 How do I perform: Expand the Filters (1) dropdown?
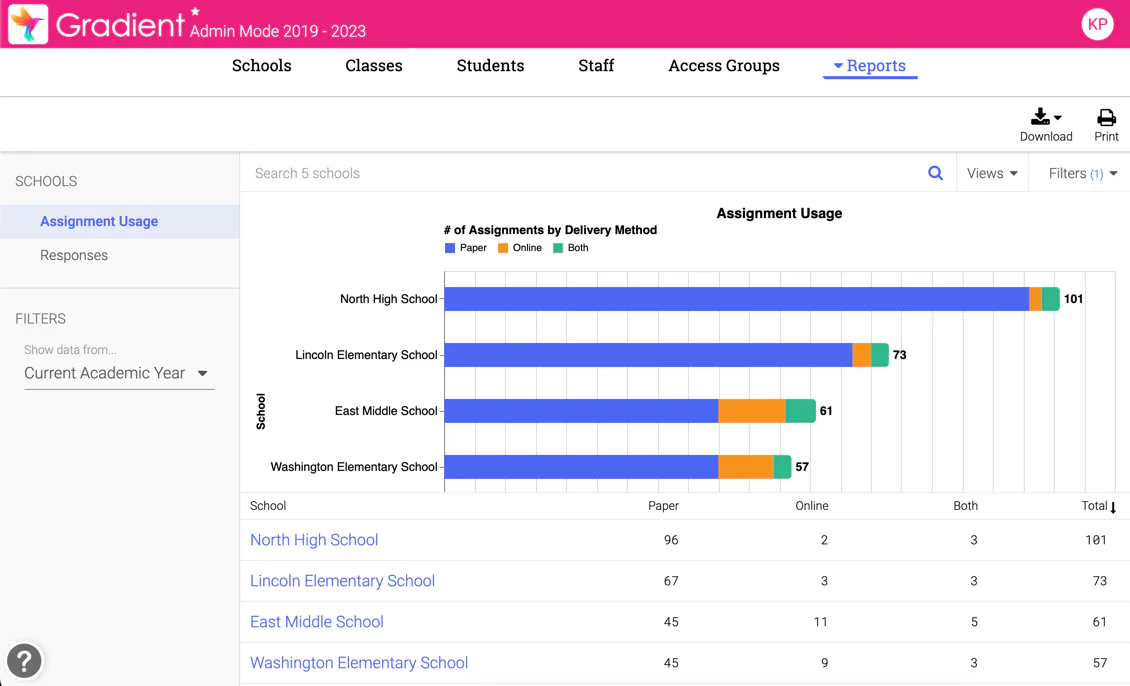(x=1082, y=173)
